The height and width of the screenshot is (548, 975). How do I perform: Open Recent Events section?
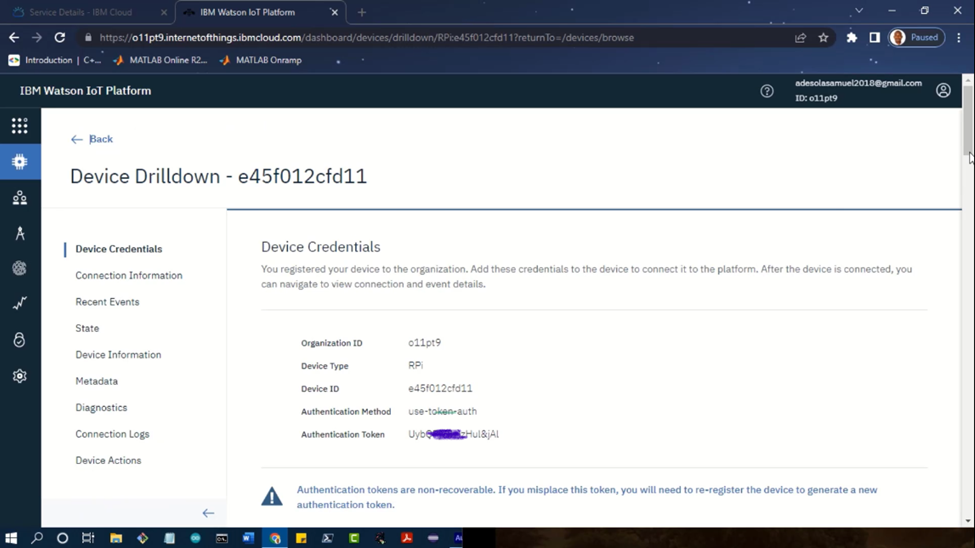click(107, 302)
